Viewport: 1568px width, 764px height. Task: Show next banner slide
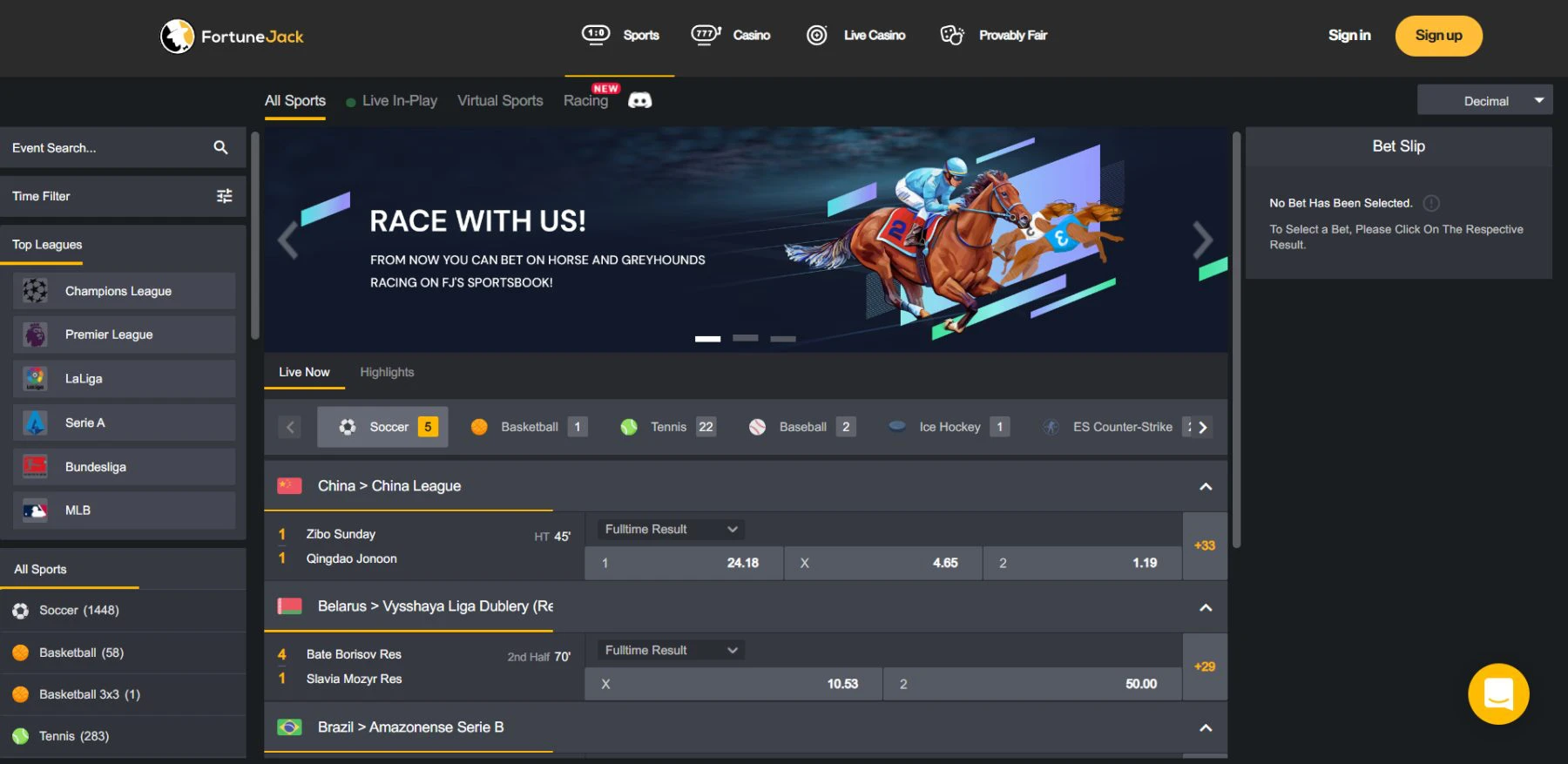tap(1203, 240)
